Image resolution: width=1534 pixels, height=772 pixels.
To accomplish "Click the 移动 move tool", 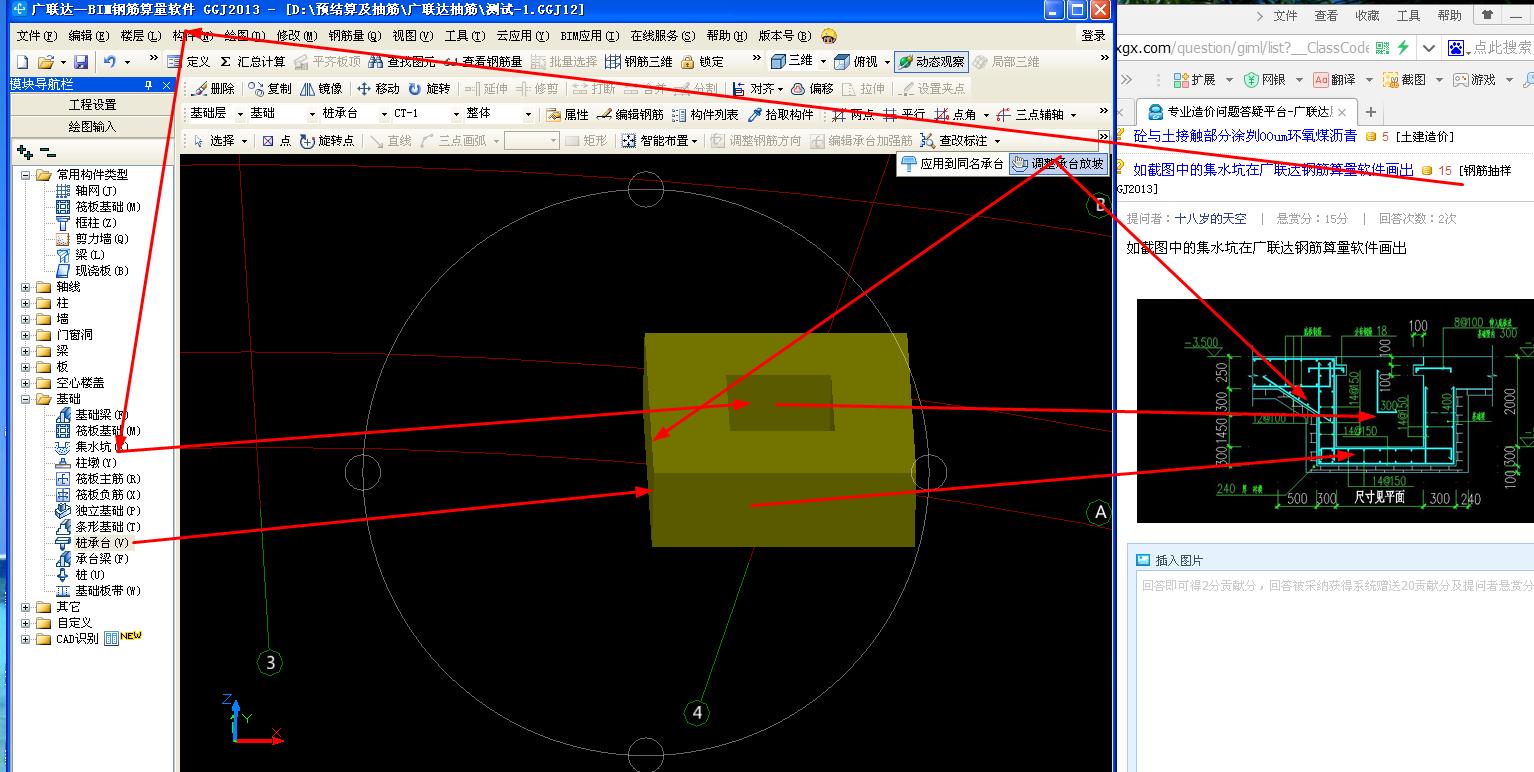I will coord(378,89).
